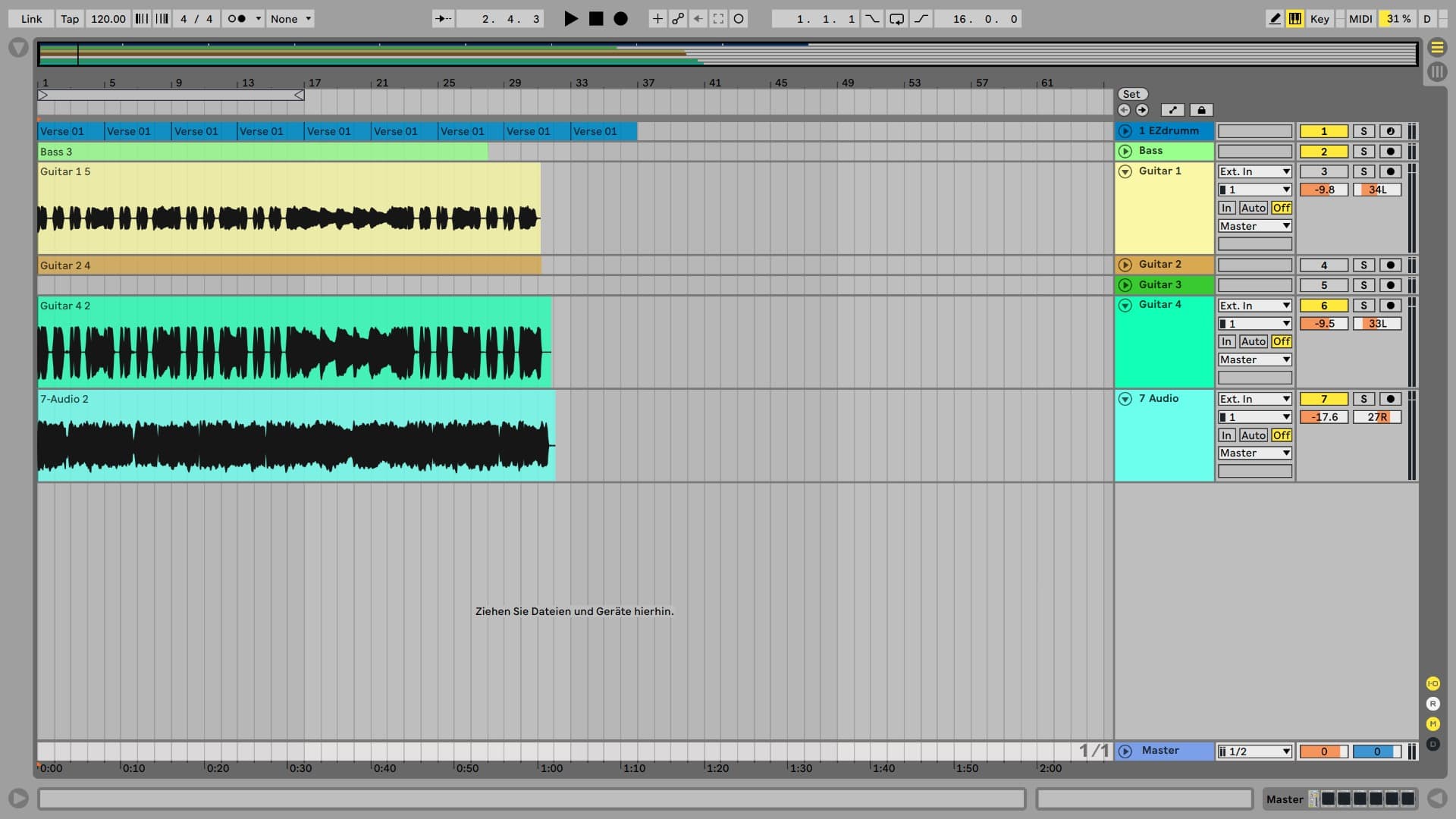Adjust Guitar 1 volume field -9.8
1456x819 pixels.
pos(1324,190)
